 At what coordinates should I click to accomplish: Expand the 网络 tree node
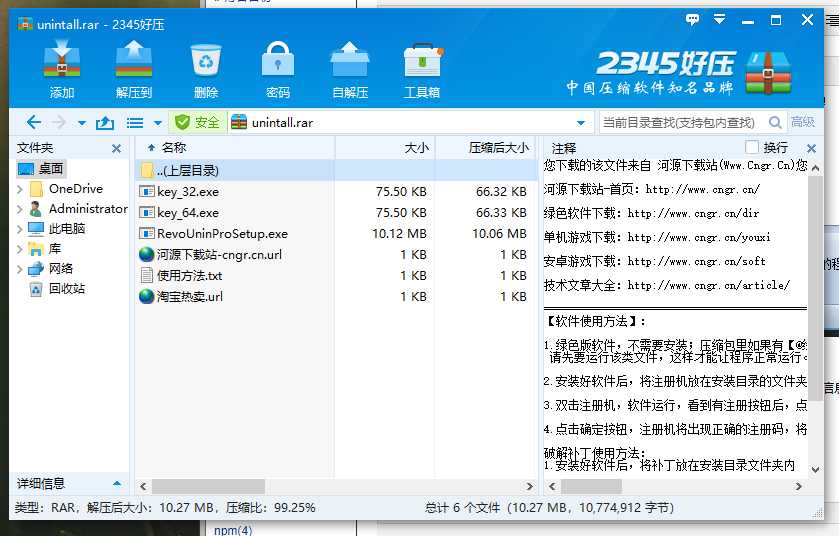[20, 269]
